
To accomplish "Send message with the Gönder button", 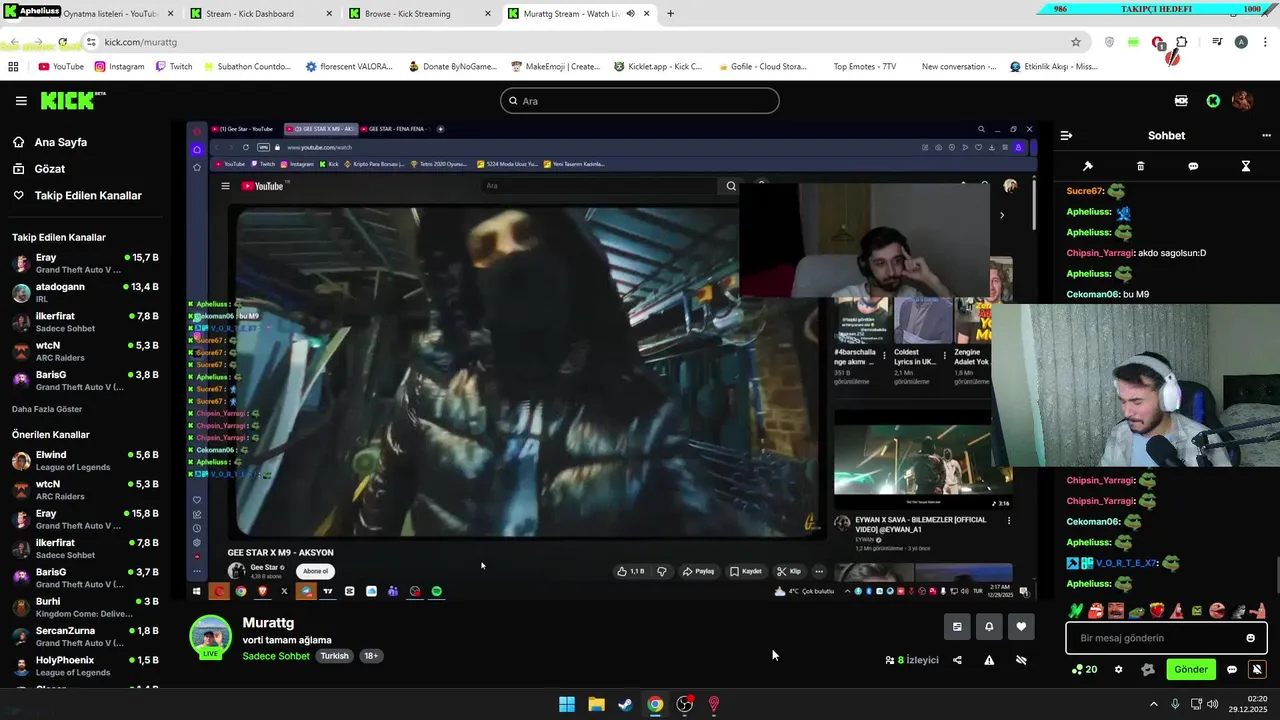I will [1191, 669].
